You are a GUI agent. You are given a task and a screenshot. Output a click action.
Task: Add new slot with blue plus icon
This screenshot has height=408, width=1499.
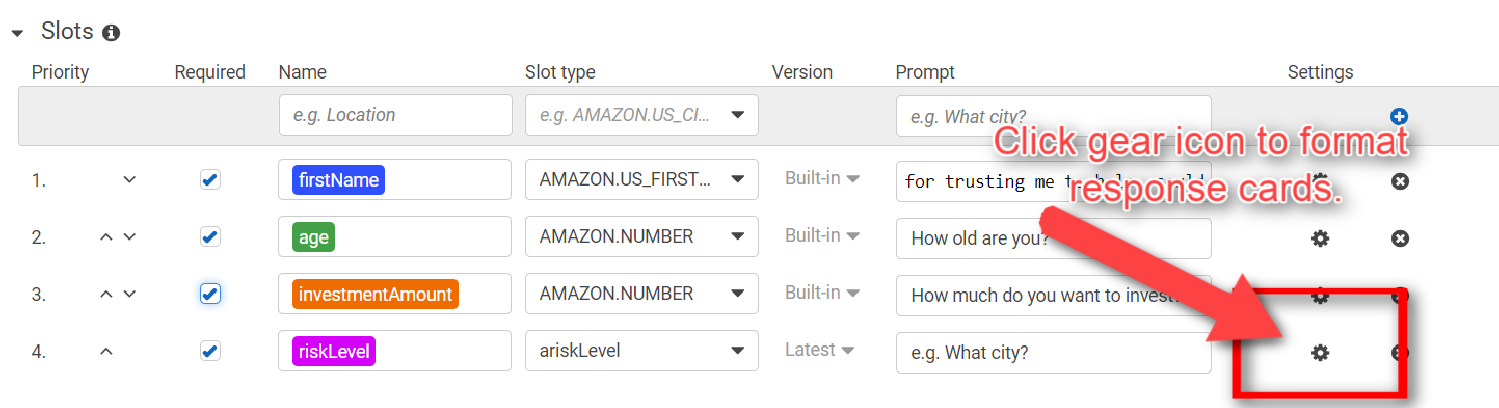point(1400,116)
